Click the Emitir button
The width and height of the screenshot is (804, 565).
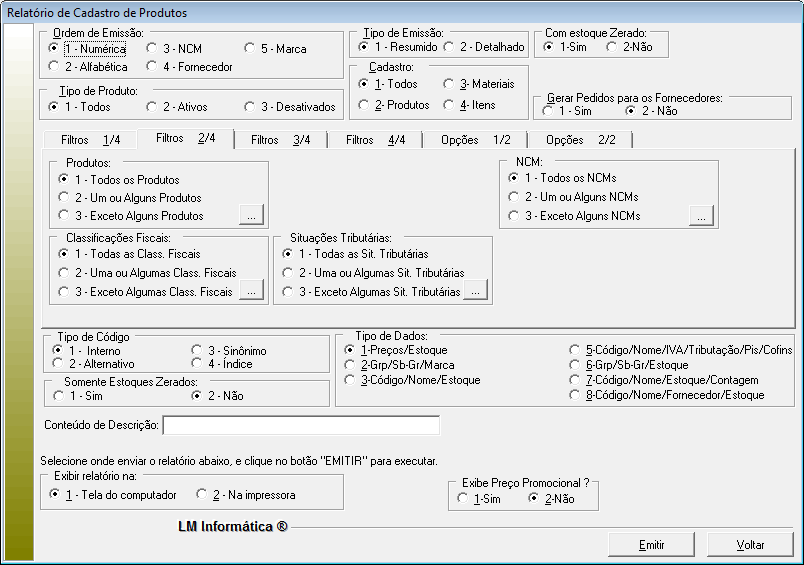click(651, 545)
